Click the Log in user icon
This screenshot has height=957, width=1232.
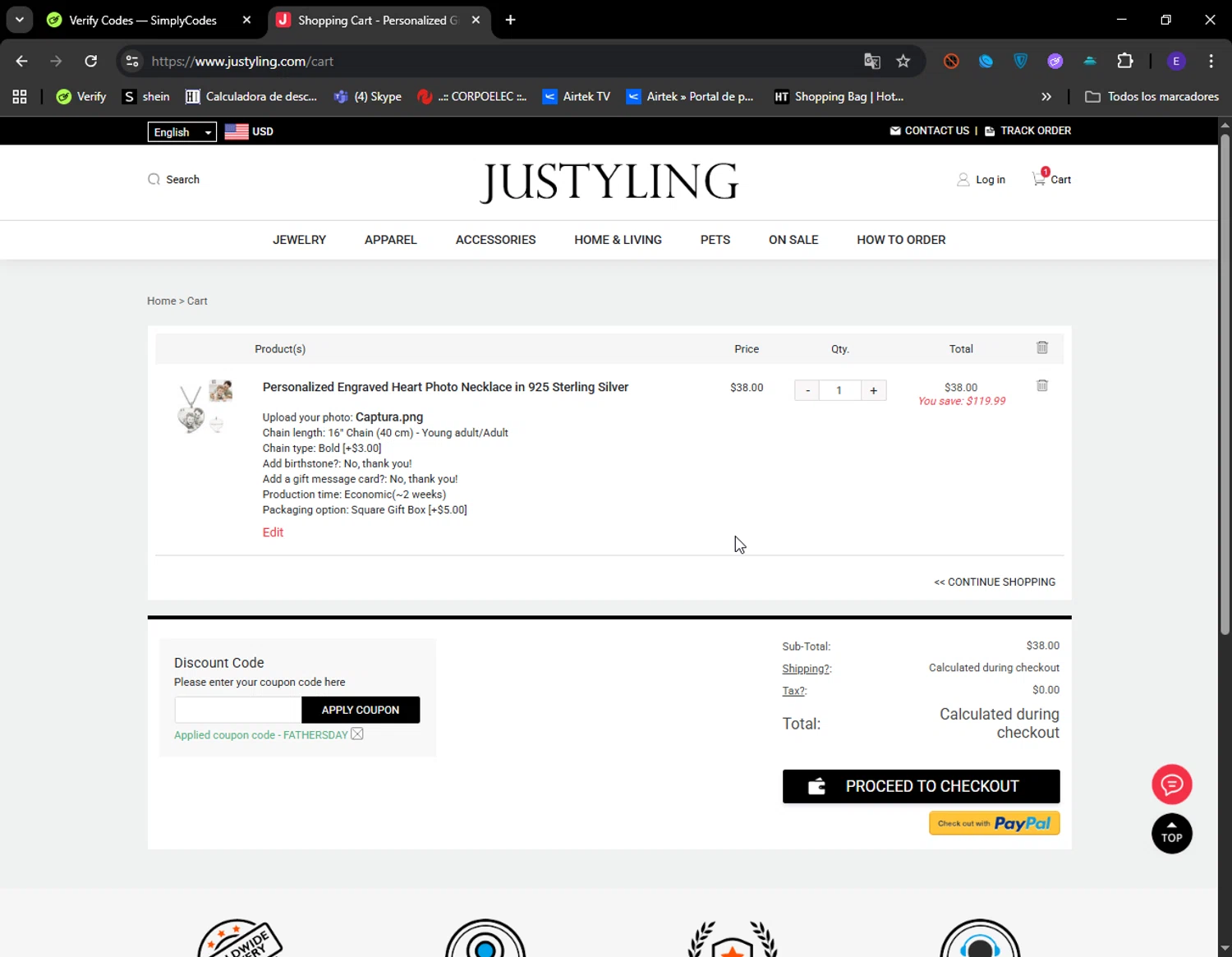tap(963, 179)
